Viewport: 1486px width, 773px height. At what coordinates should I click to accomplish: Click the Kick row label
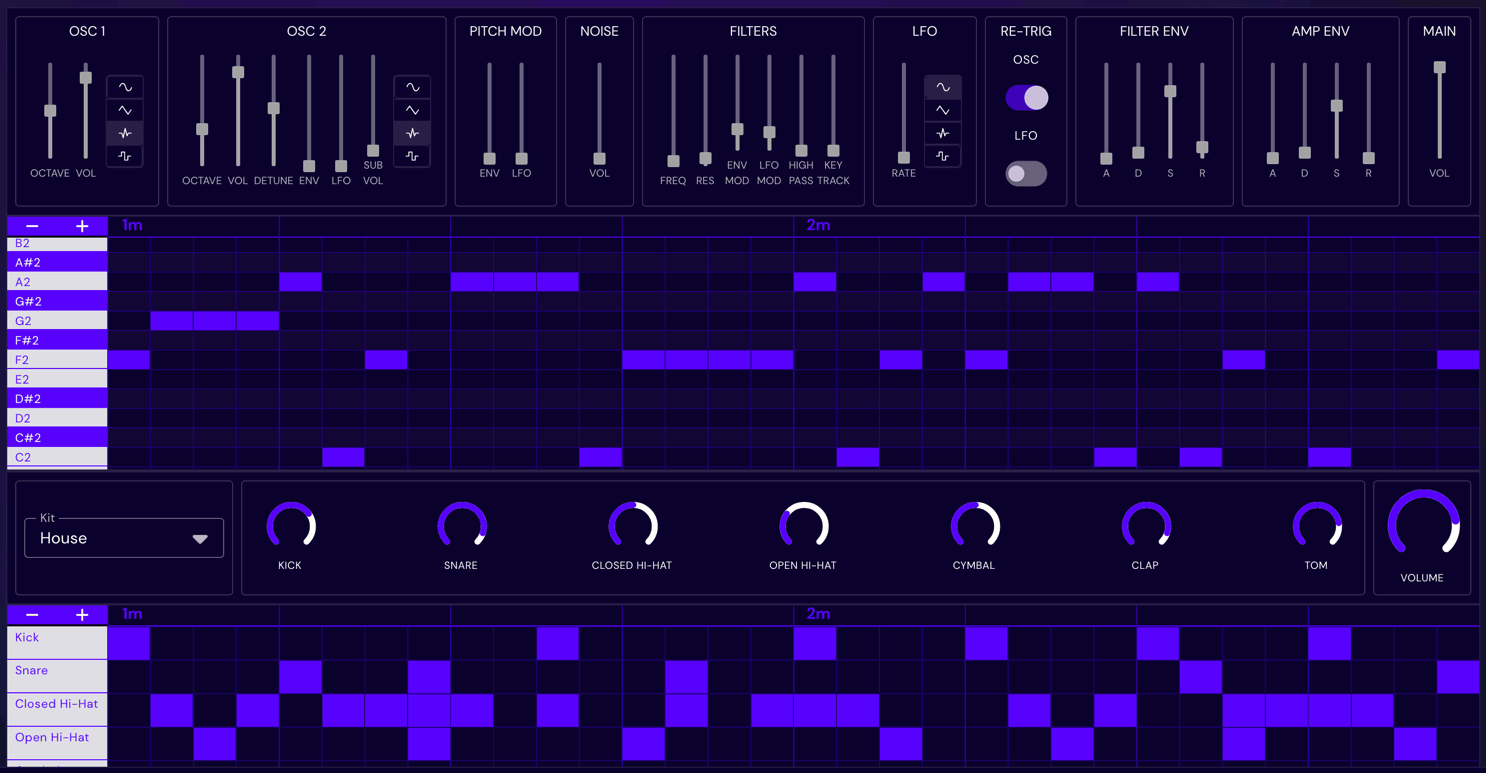(57, 643)
